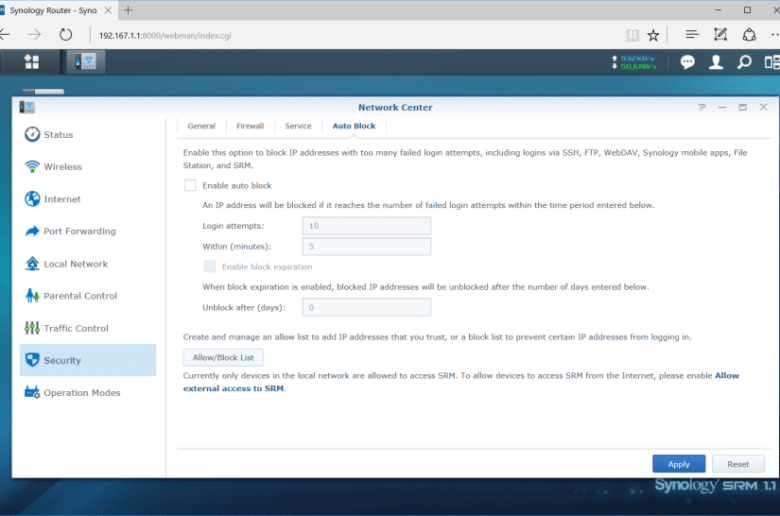Add page to favorites star icon
Image resolution: width=780 pixels, height=516 pixels.
[x=653, y=35]
